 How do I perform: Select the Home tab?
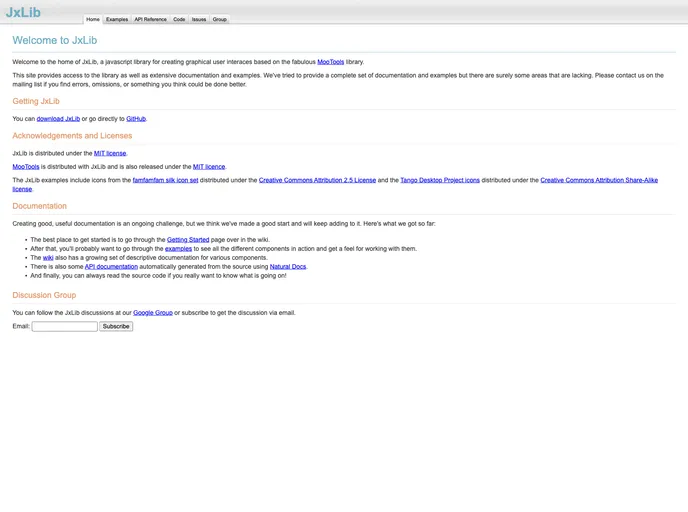[93, 19]
